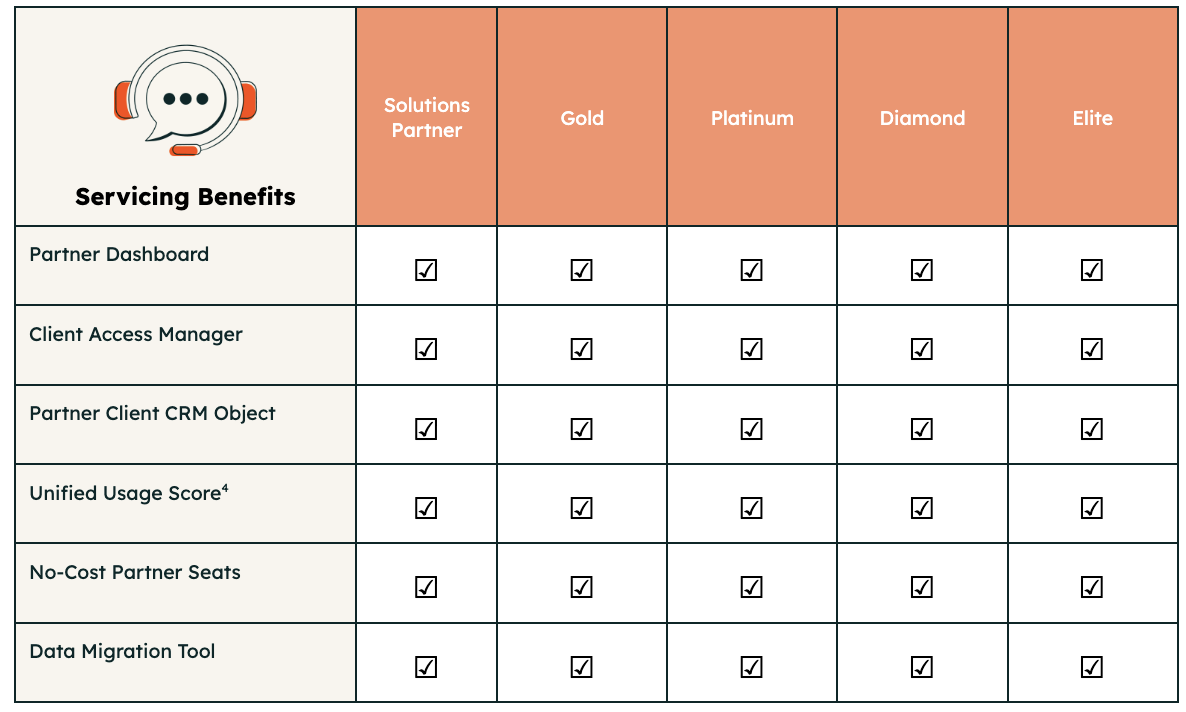Click the Partner Dashboard row label
This screenshot has height=712, width=1186.
pos(119,254)
